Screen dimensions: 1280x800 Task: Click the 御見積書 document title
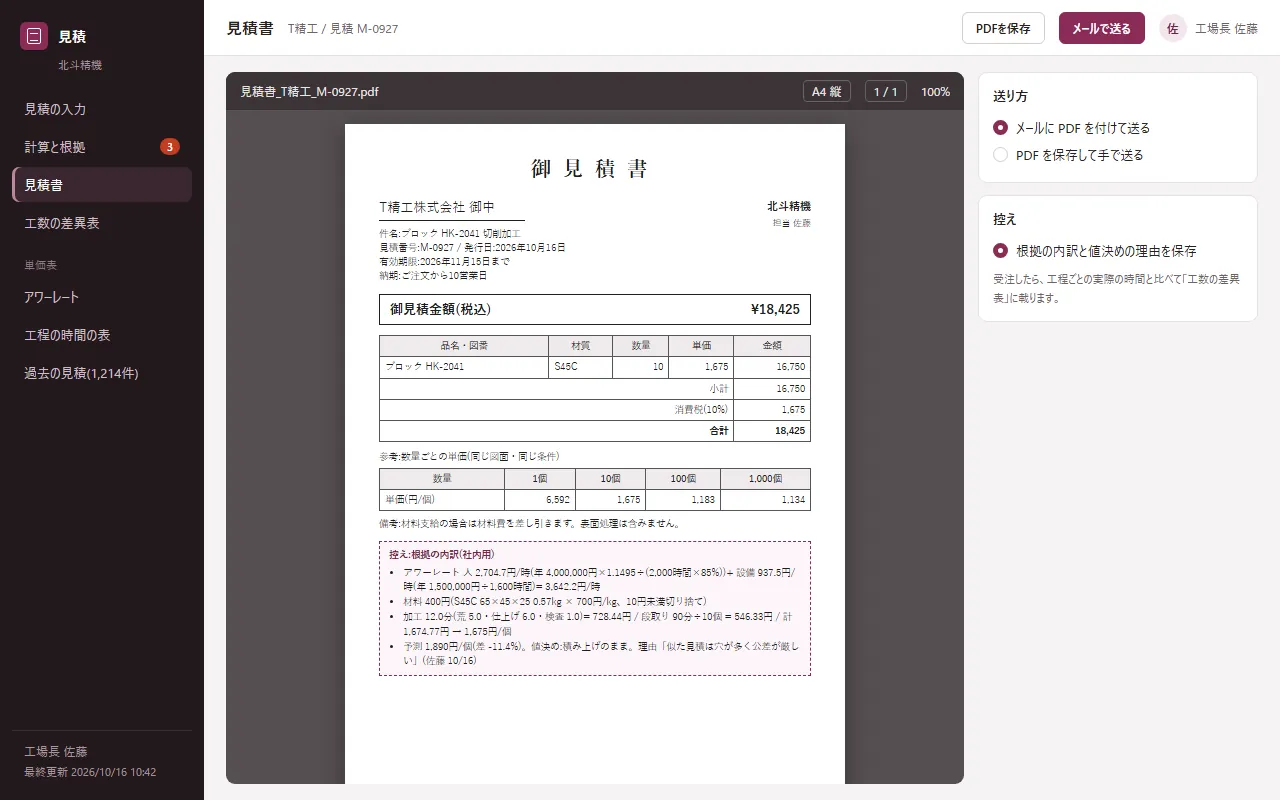click(x=590, y=168)
